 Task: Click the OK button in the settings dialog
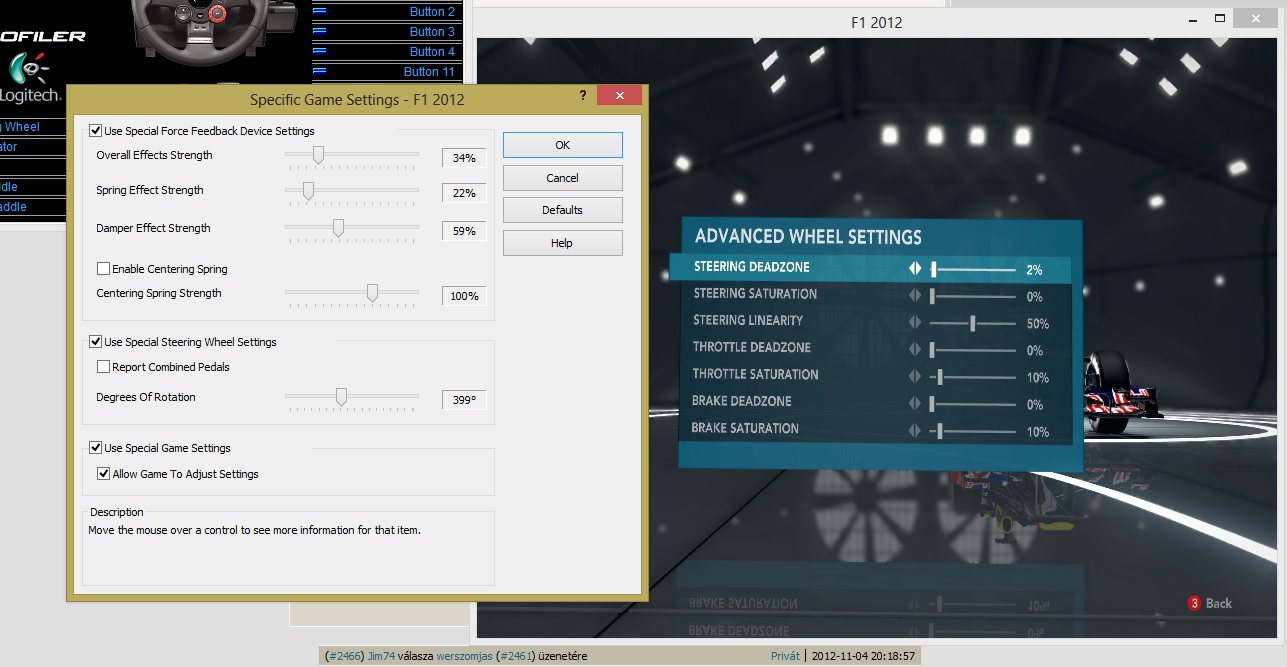562,145
